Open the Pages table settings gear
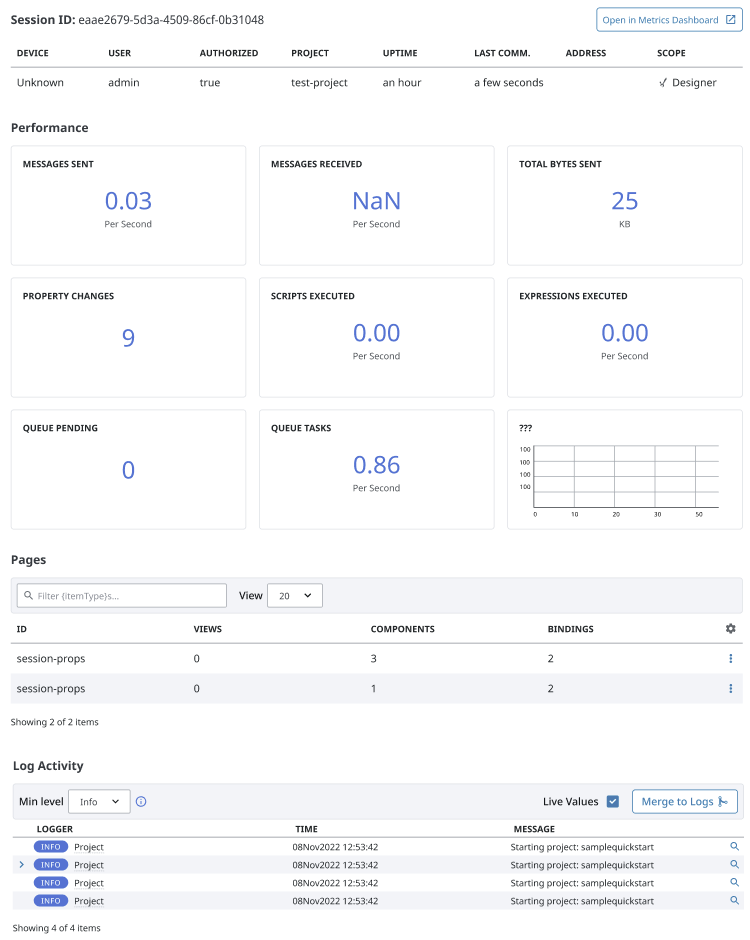Screen dimensions: 750x940 tap(730, 628)
